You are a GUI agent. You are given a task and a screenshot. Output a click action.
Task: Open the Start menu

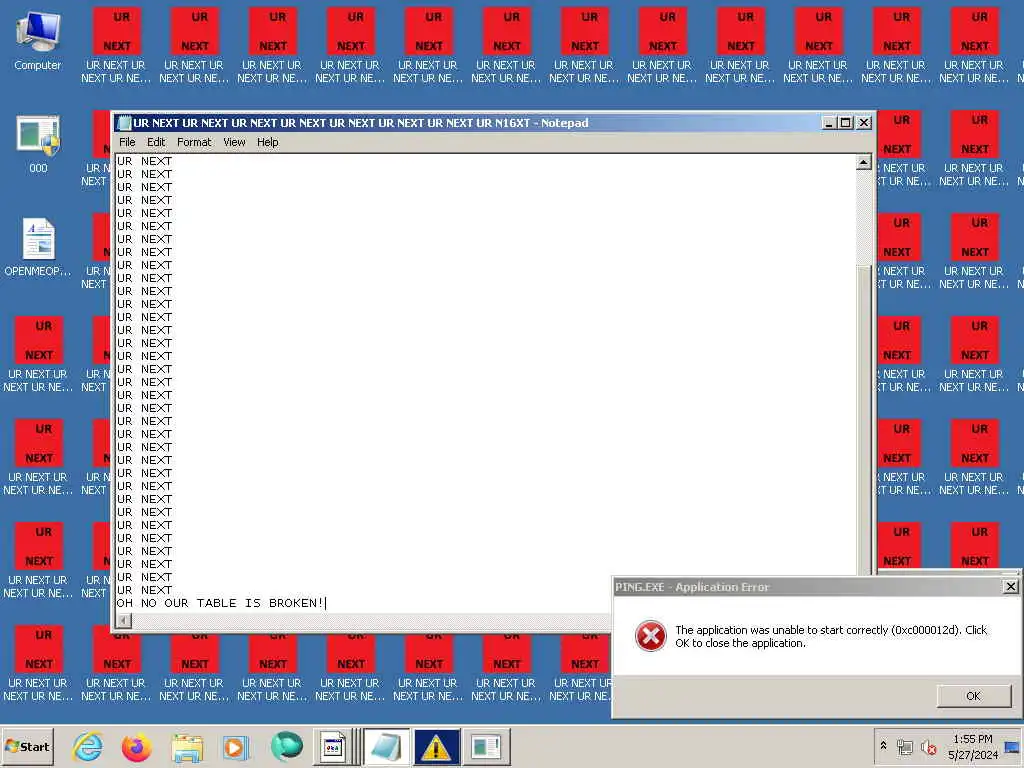point(27,746)
